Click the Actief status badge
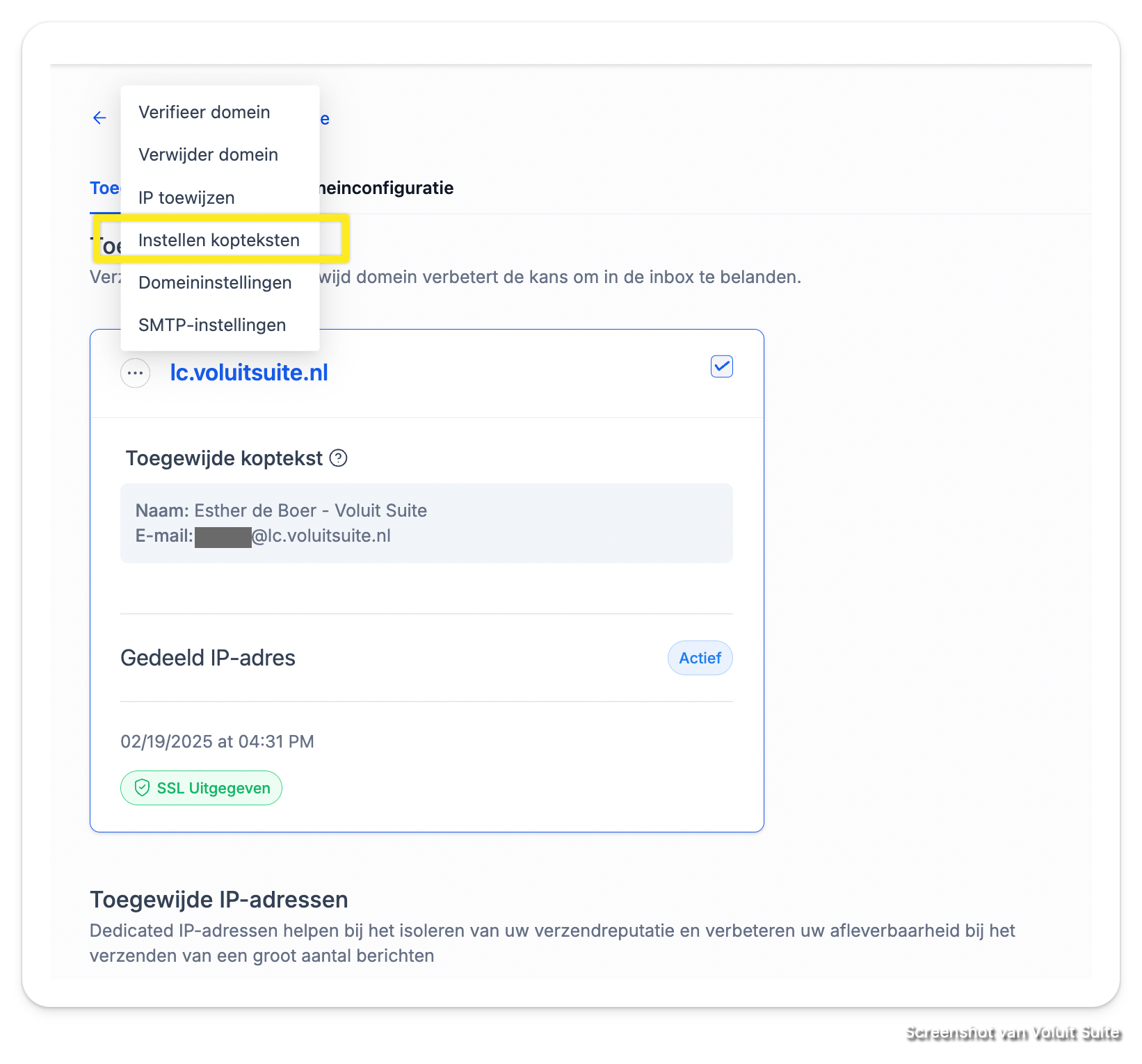 (x=700, y=658)
